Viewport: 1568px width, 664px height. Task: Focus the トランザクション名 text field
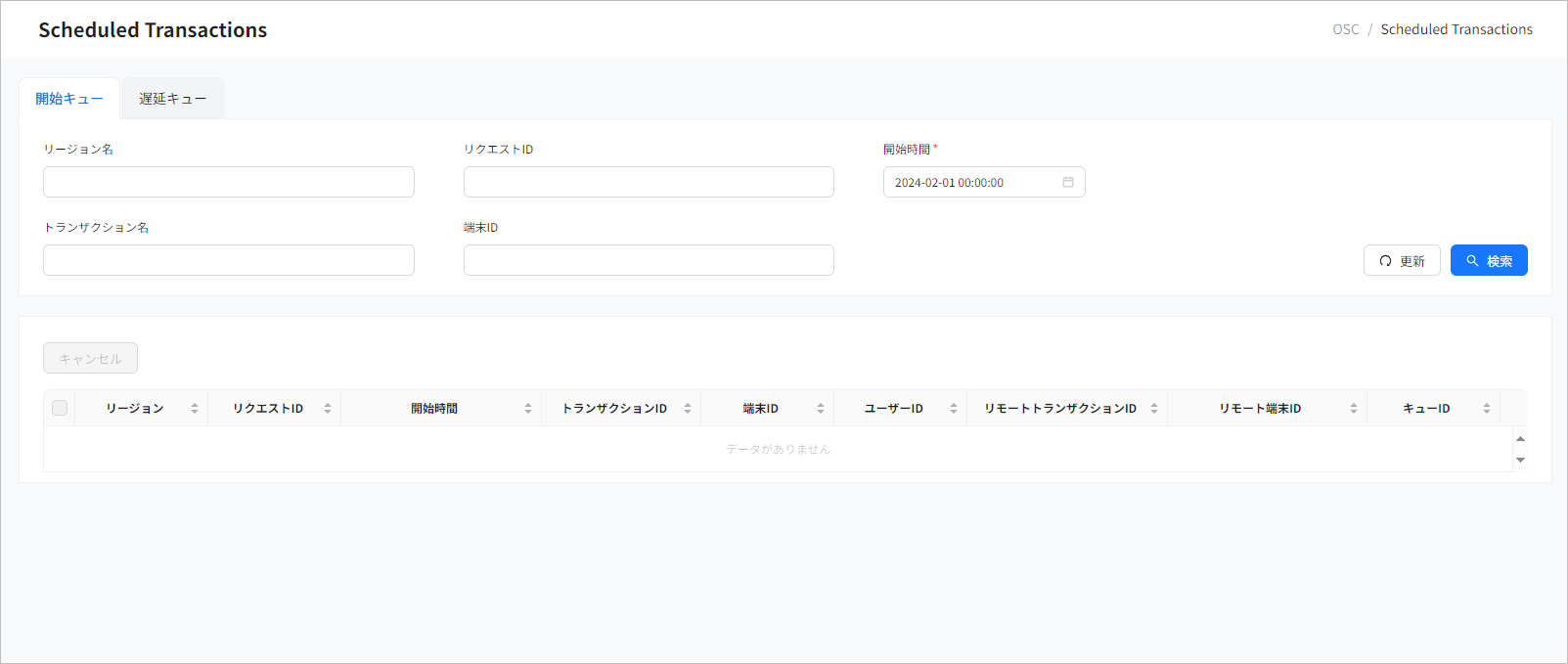[229, 260]
